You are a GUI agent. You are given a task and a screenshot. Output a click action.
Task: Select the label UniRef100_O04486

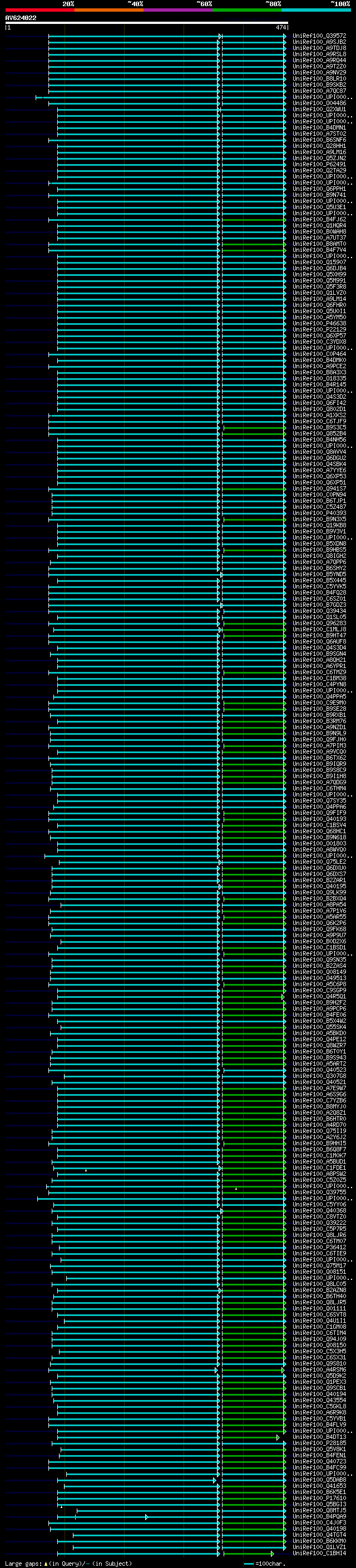(x=319, y=103)
